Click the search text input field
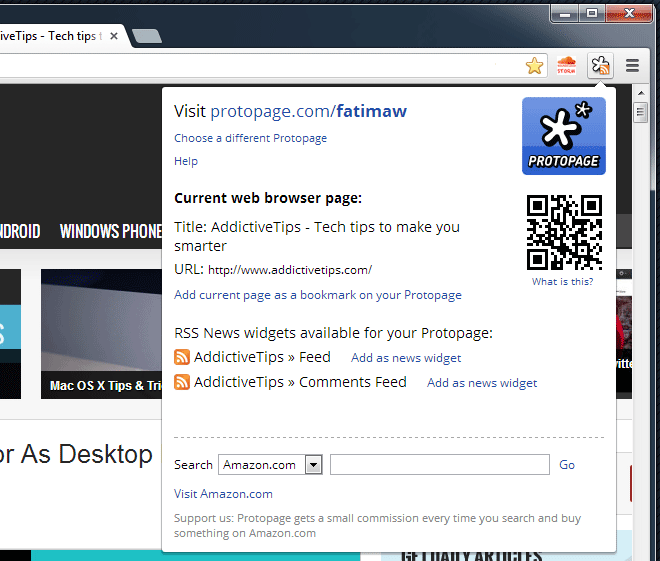This screenshot has width=660, height=561. pyautogui.click(x=440, y=465)
